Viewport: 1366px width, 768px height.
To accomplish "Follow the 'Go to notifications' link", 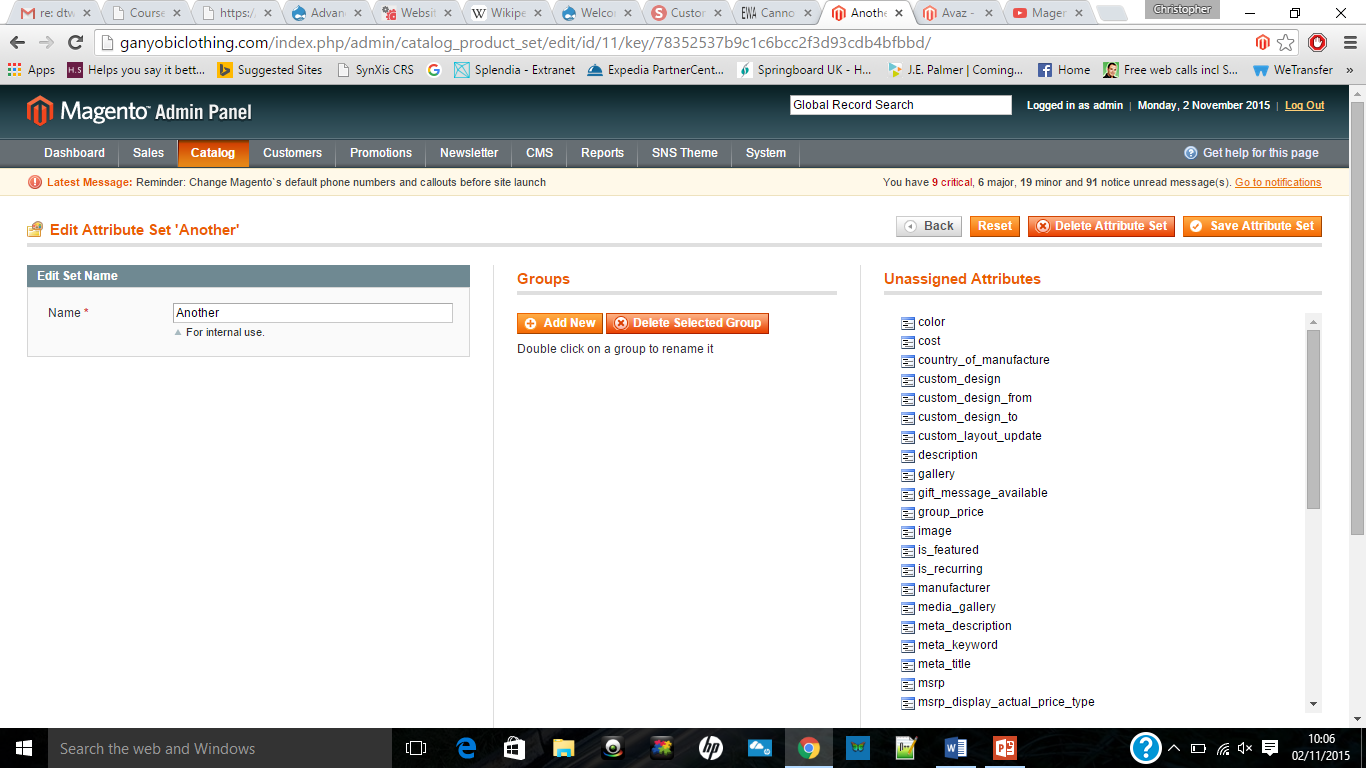I will (1277, 182).
